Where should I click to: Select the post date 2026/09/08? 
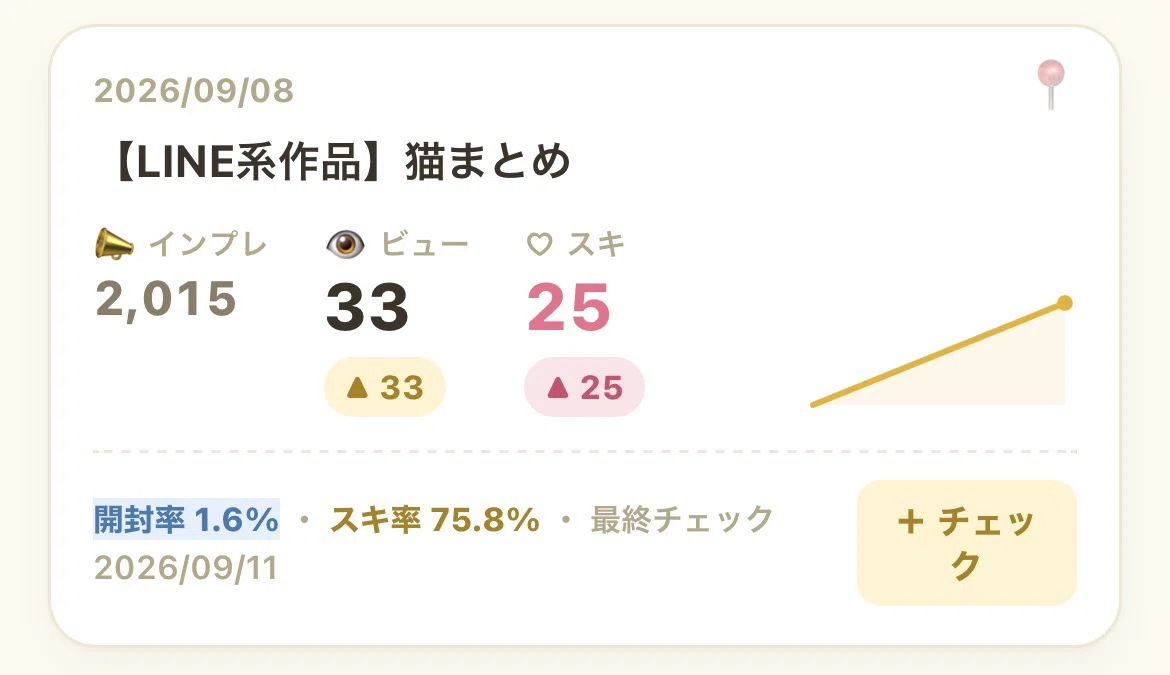(x=194, y=91)
